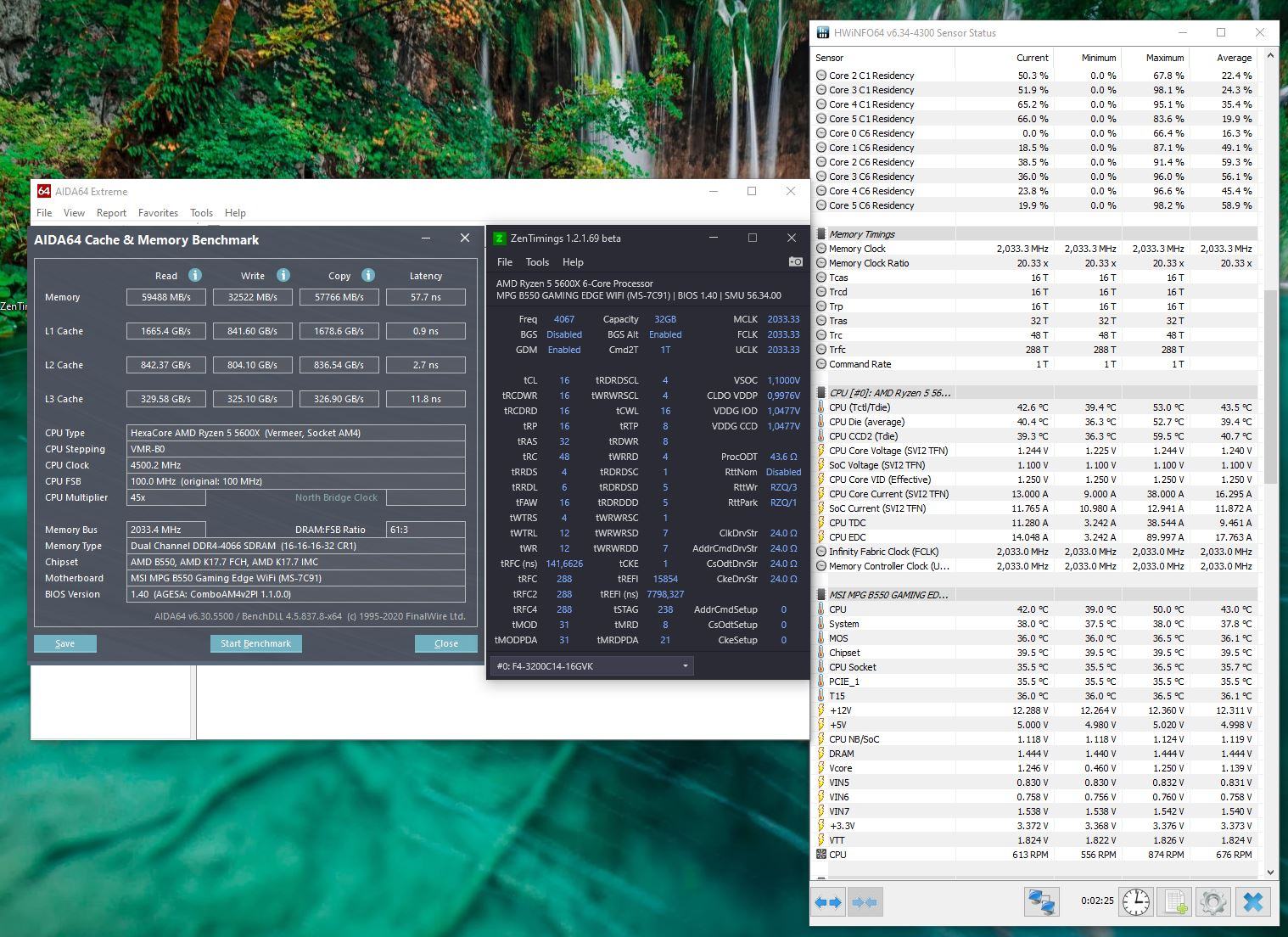
Task: Click the L3 Cache Write 325.10 GB/s field
Action: pyautogui.click(x=253, y=399)
